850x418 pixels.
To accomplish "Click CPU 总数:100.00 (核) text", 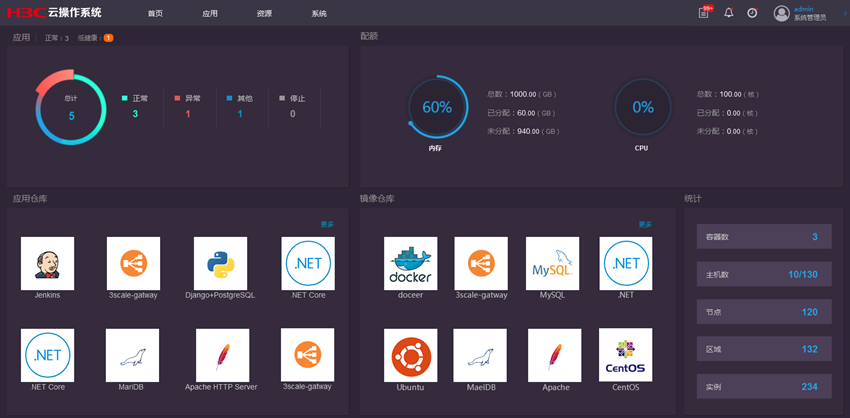I will coord(727,94).
